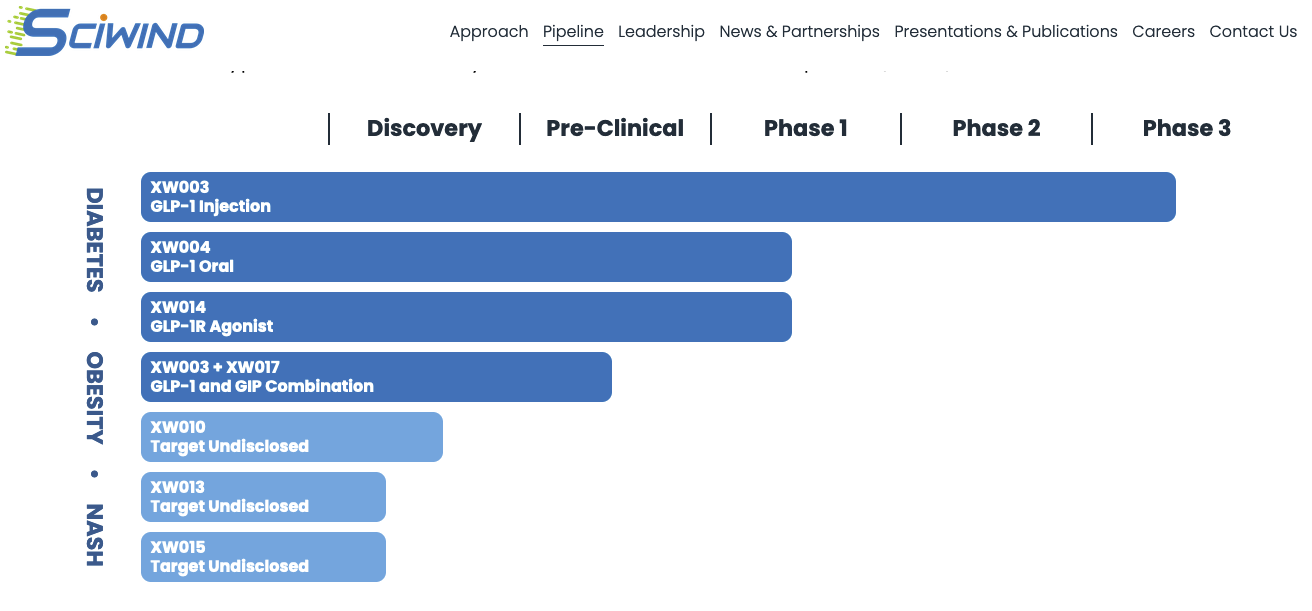
Task: Click the Phase 2 column header
Action: pyautogui.click(x=996, y=129)
